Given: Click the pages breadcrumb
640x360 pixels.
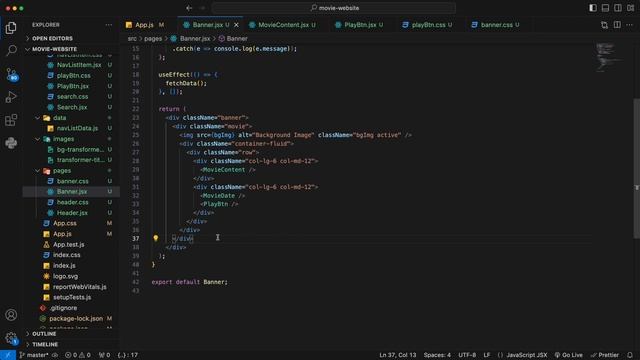Looking at the screenshot, I should [x=153, y=39].
